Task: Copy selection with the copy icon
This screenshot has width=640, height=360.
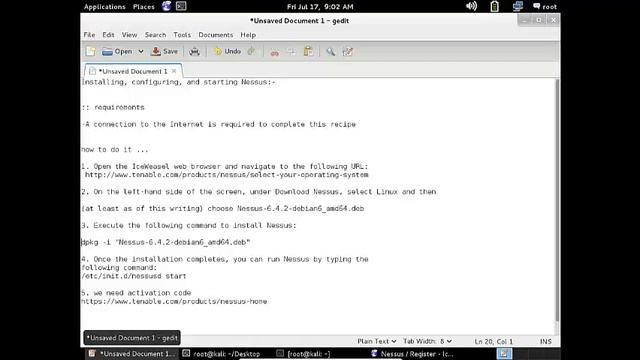Action: (291, 52)
